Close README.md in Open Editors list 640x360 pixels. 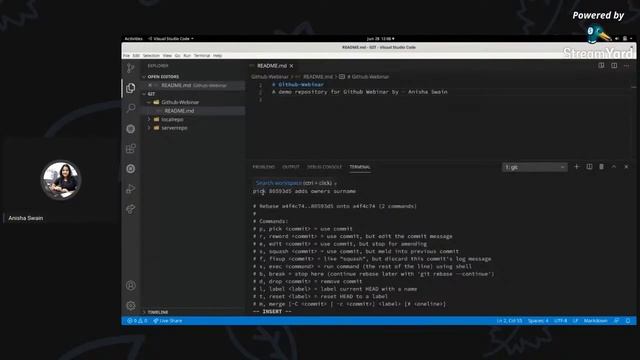150,85
